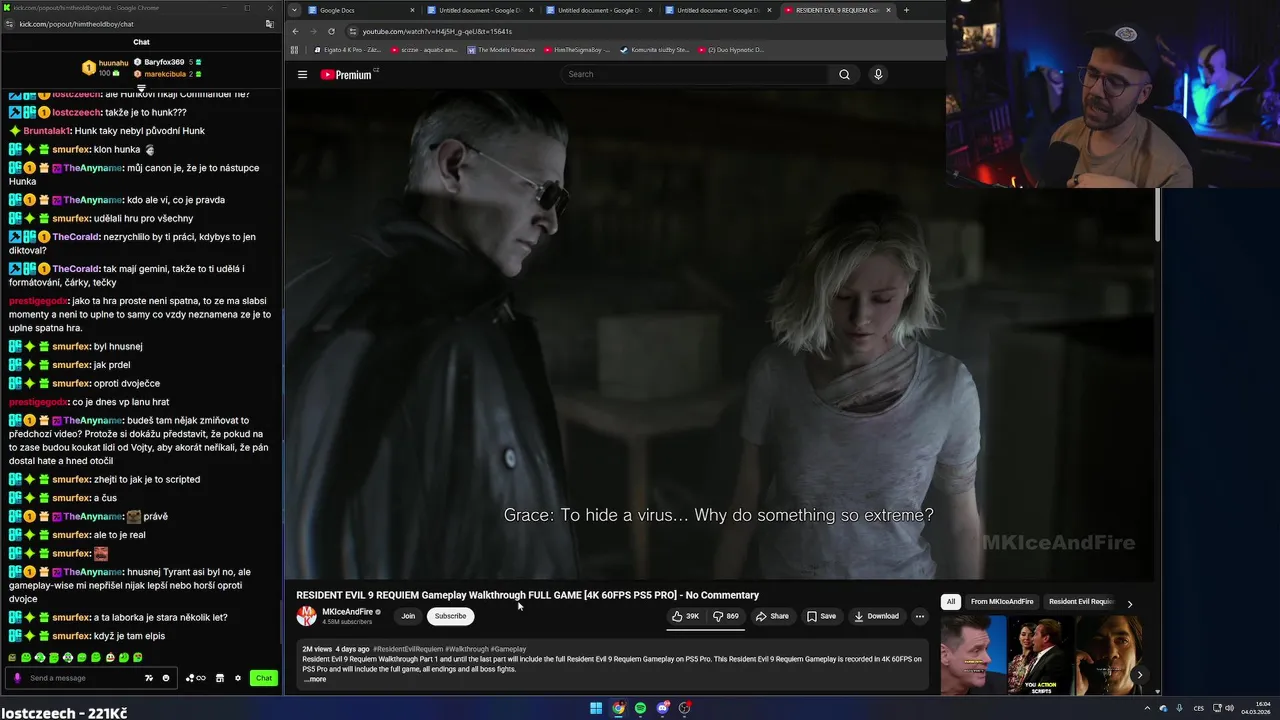The height and width of the screenshot is (720, 1280).
Task: Show hidden system tray icons chevron
Action: pyautogui.click(x=1147, y=708)
